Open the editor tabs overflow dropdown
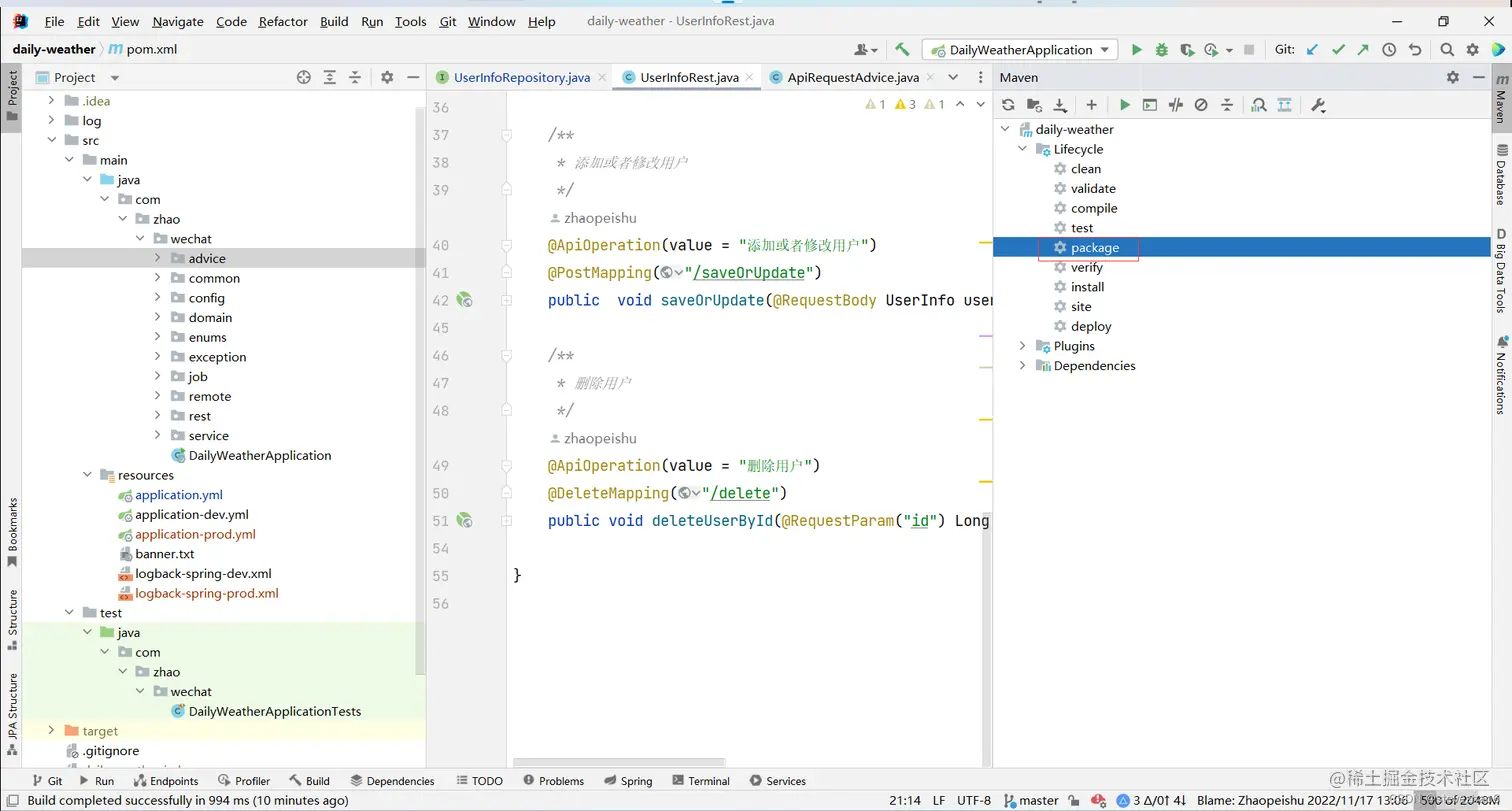The width and height of the screenshot is (1512, 811). (954, 77)
